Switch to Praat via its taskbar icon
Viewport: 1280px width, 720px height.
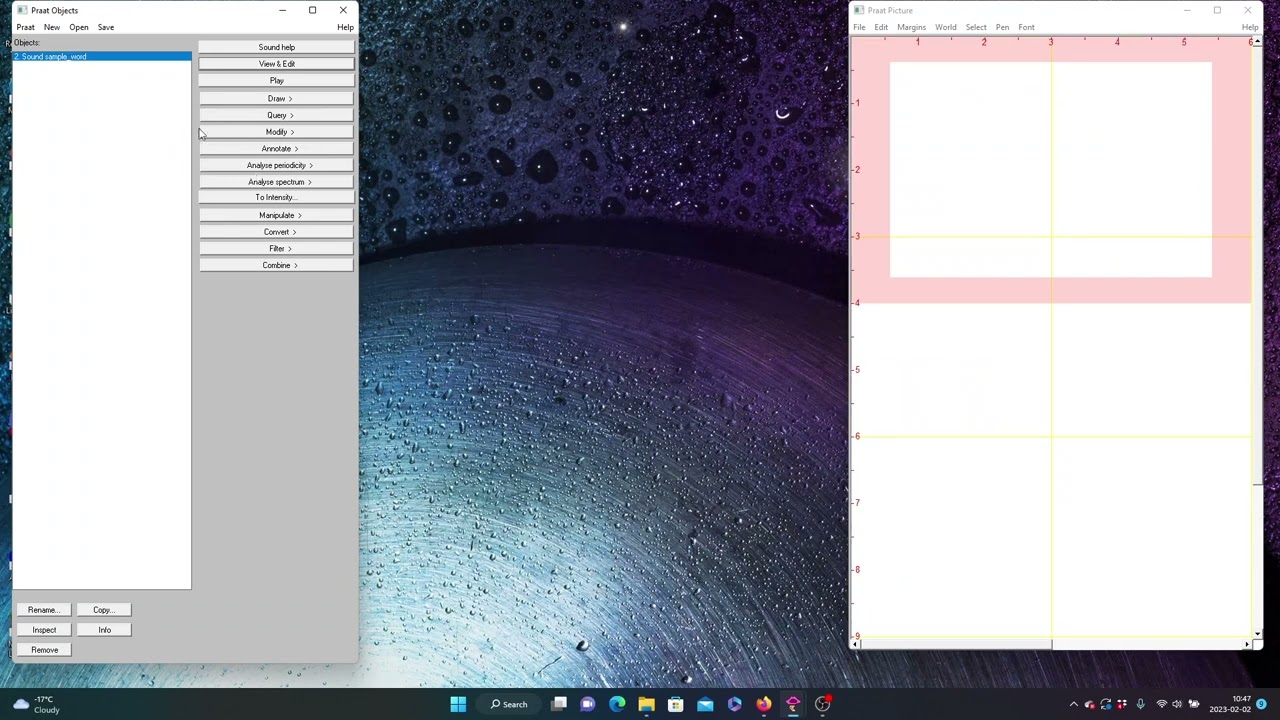tap(793, 704)
